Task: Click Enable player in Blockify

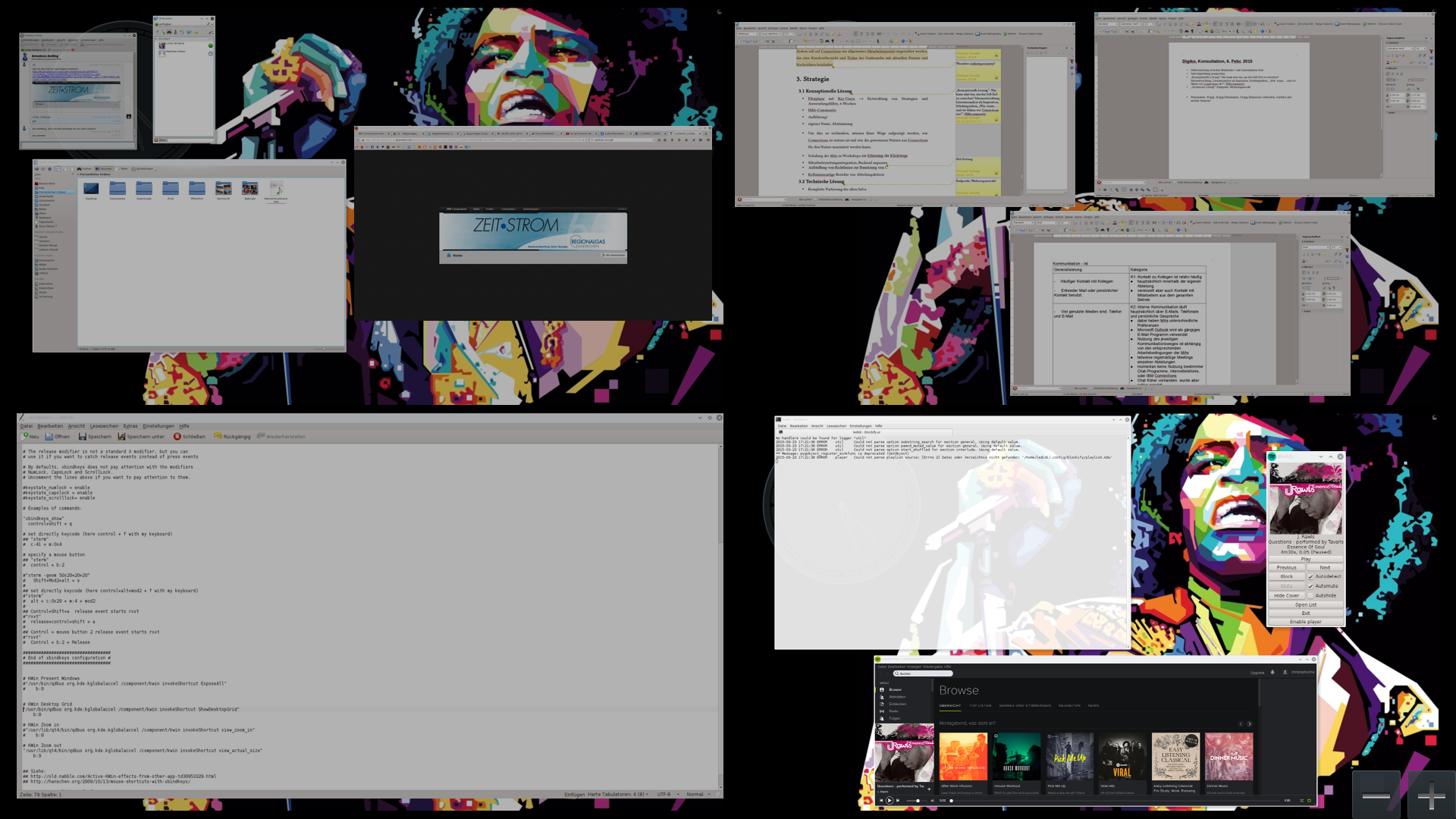Action: point(1306,621)
